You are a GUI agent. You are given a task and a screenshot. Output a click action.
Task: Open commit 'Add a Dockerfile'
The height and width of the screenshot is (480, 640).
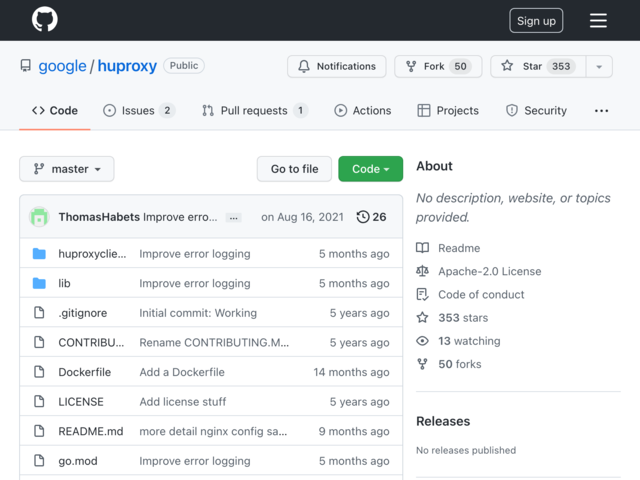tap(182, 372)
